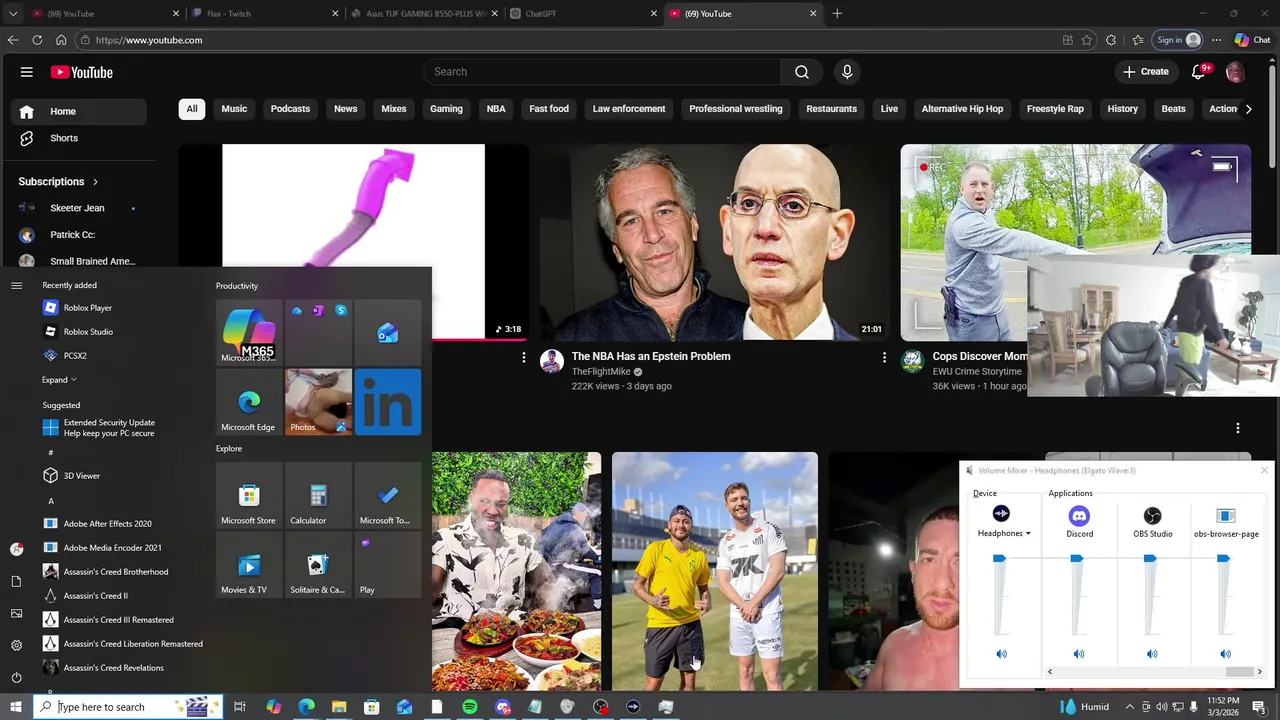1280x720 pixels.
Task: Click the YouTube search magnifier button
Action: [802, 72]
